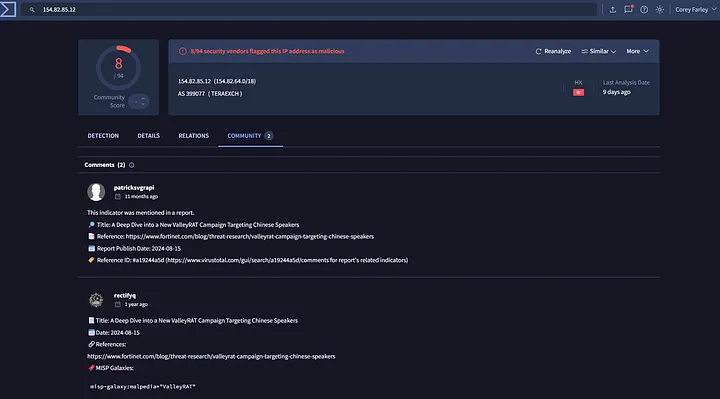The image size is (720, 399).
Task: Click the Hong Kong flag icon
Action: click(x=579, y=93)
